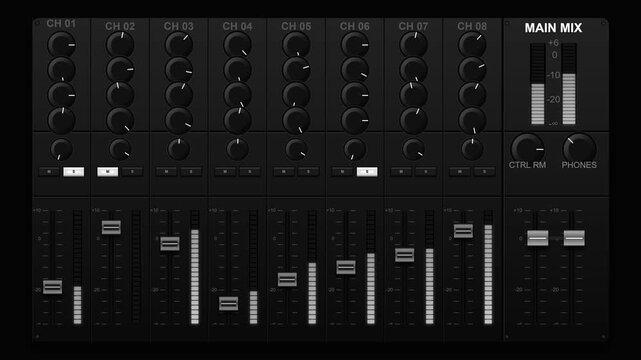Click the CH 05 fader handle
The width and height of the screenshot is (641, 360).
287,280
